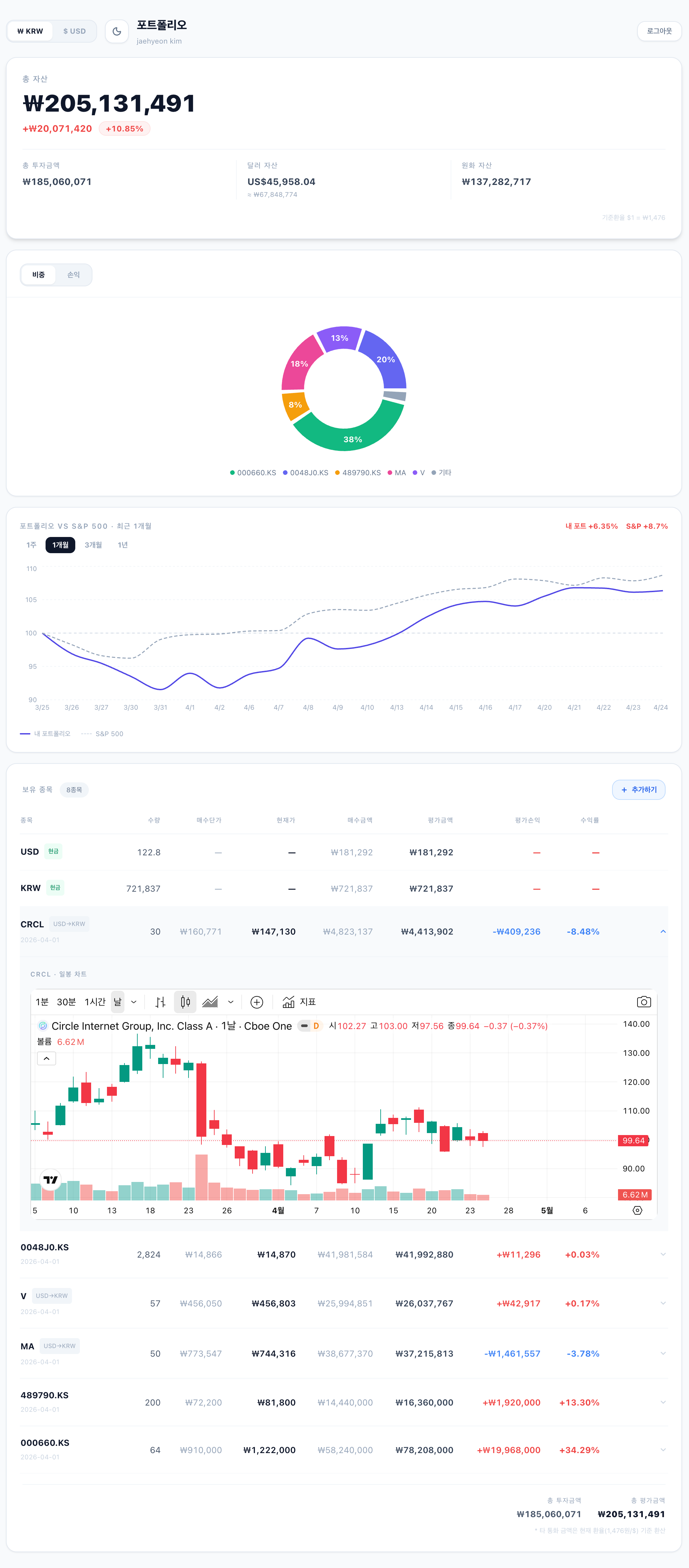
Task: Take a chart snapshot with the camera icon
Action: pos(643,1002)
